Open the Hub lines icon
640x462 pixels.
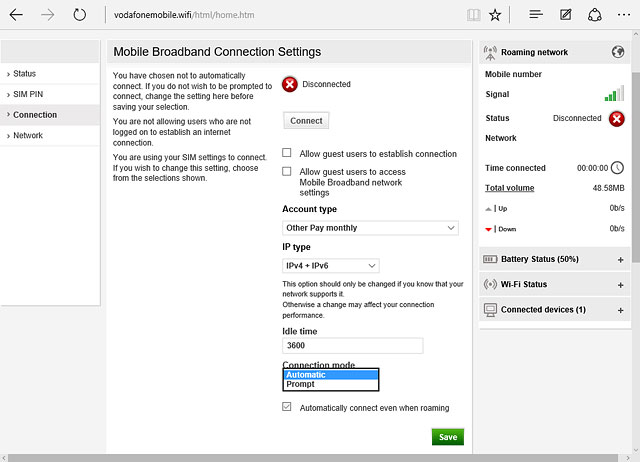pyautogui.click(x=536, y=15)
